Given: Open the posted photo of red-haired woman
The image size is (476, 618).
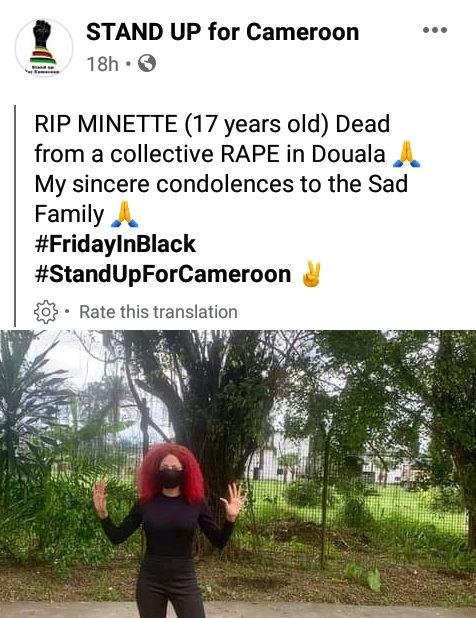Looking at the screenshot, I should [238, 474].
